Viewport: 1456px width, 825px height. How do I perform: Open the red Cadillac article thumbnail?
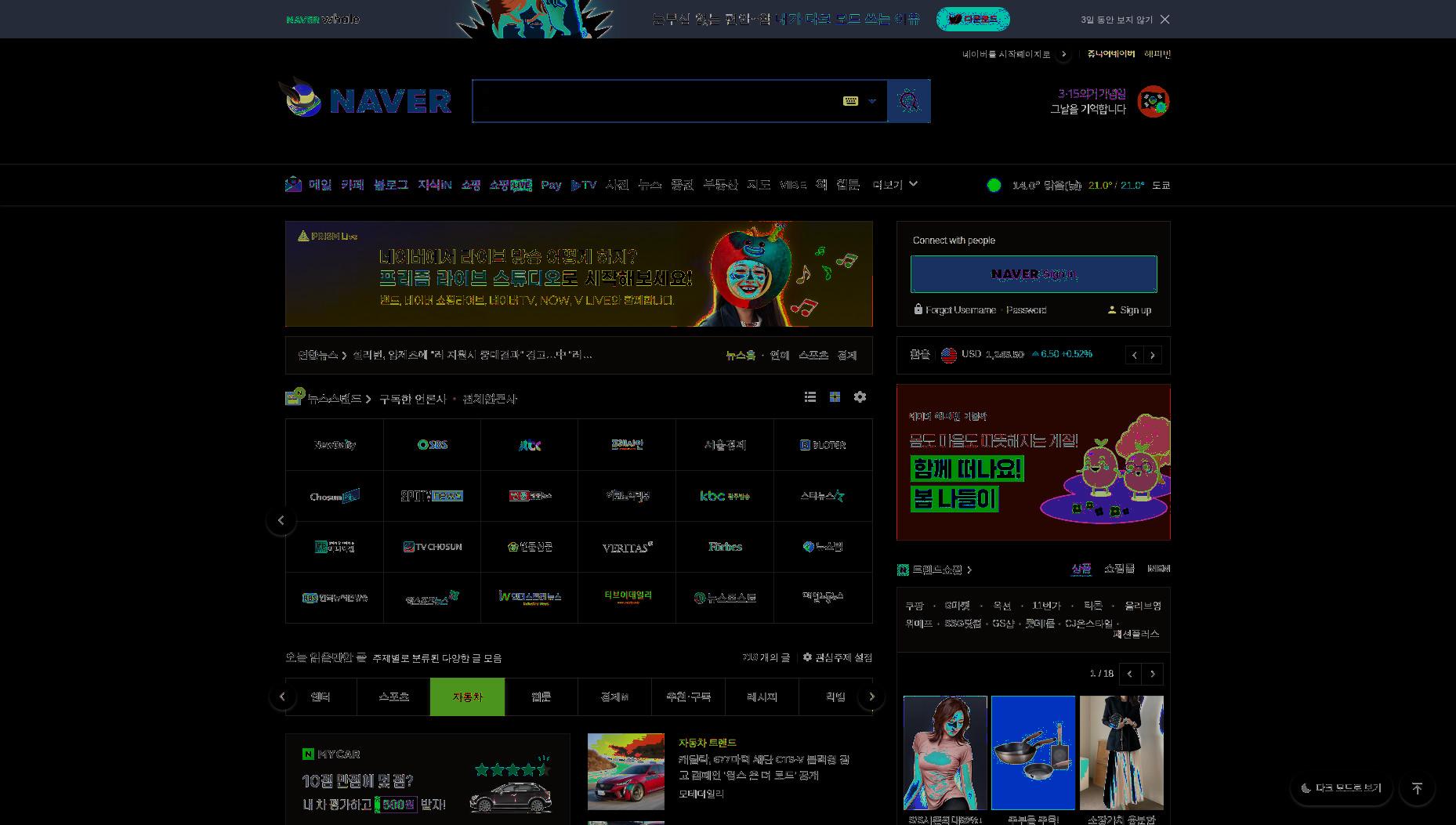point(626,772)
